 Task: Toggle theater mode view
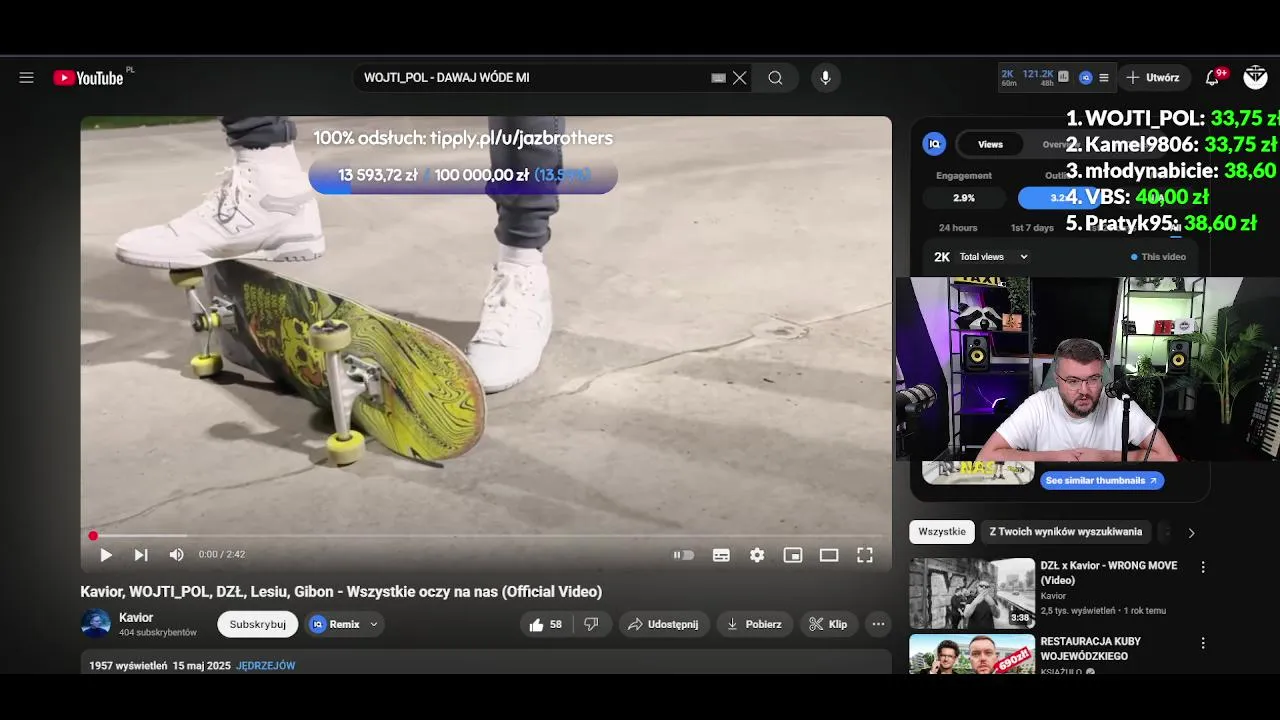[829, 555]
